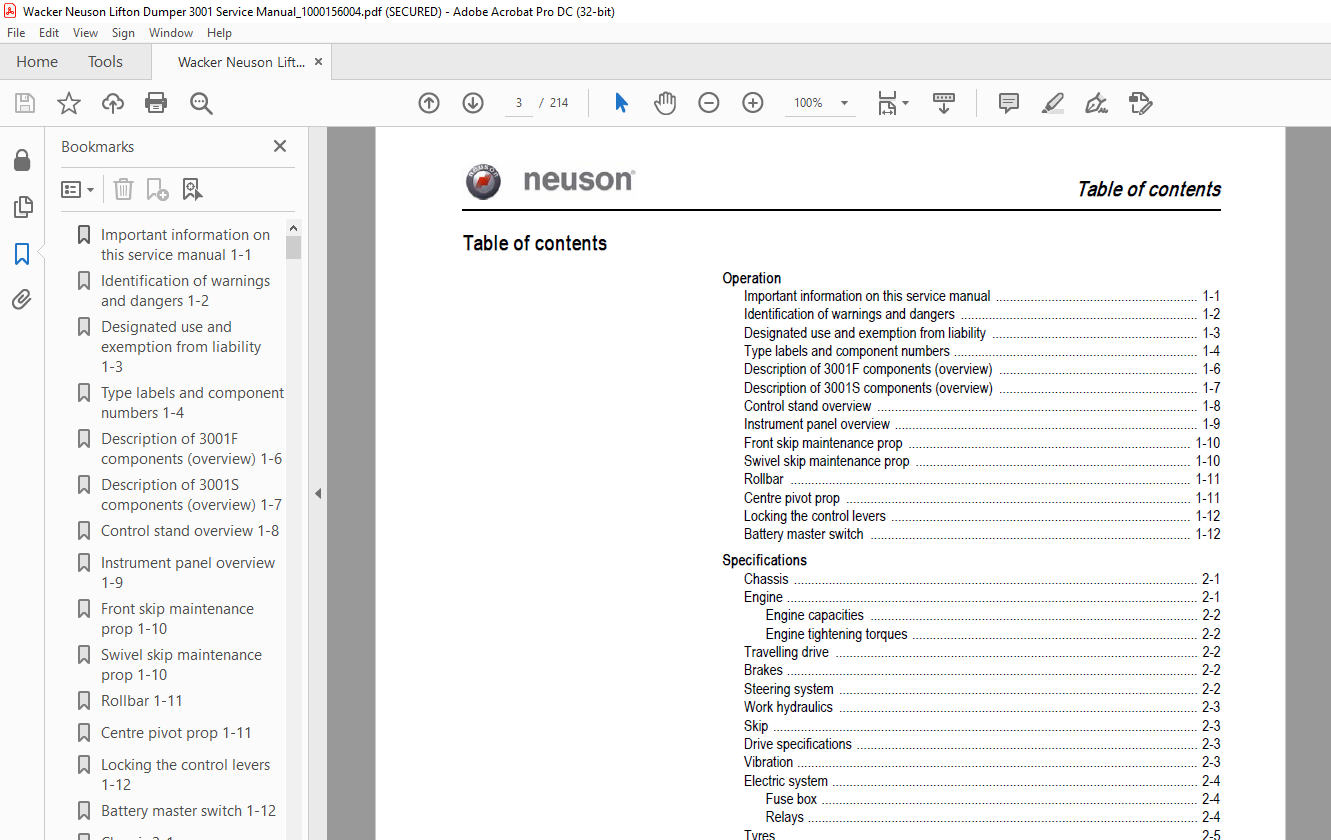The image size is (1331, 840).
Task: Open the Sign document pen tool
Action: tap(1096, 103)
